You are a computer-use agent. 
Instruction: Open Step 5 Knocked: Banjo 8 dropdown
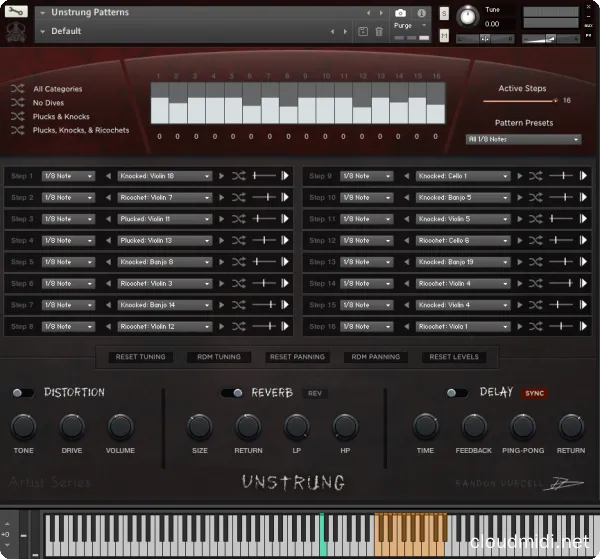point(165,262)
